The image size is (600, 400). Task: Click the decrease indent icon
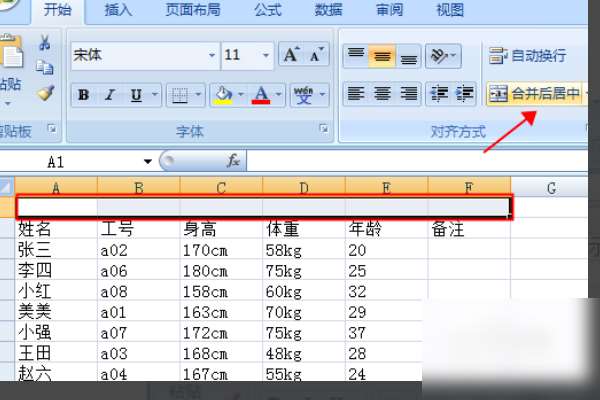coord(439,93)
